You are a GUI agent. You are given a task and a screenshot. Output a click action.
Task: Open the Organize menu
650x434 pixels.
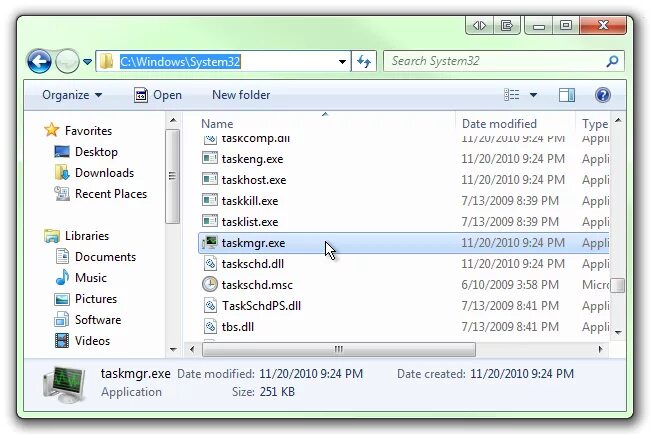(x=72, y=95)
